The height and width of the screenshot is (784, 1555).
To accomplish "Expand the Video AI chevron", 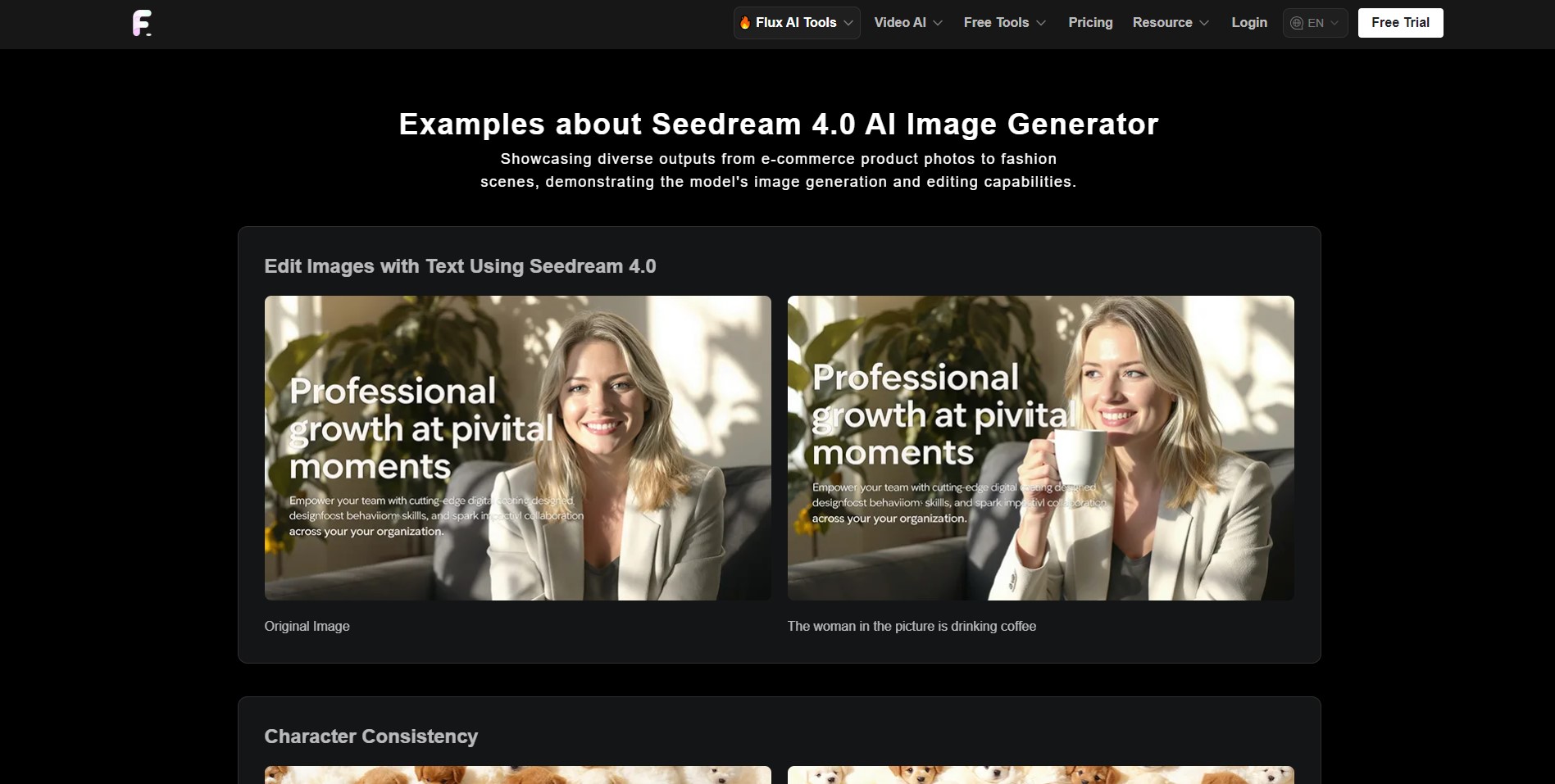I will [x=938, y=23].
